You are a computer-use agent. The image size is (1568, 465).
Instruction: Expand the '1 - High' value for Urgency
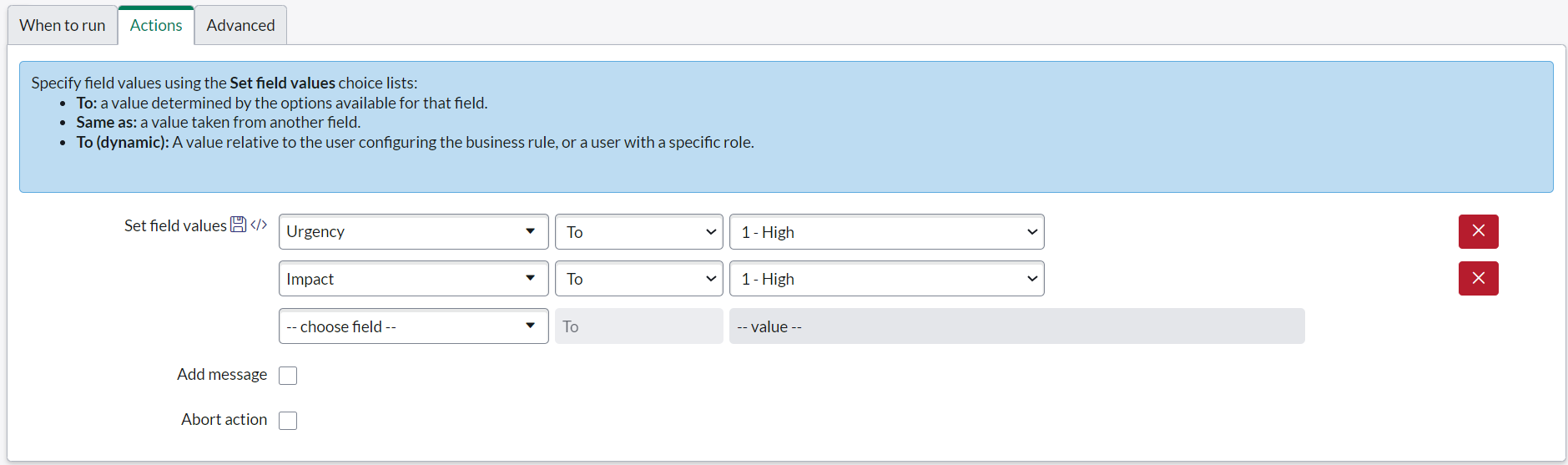click(x=886, y=232)
